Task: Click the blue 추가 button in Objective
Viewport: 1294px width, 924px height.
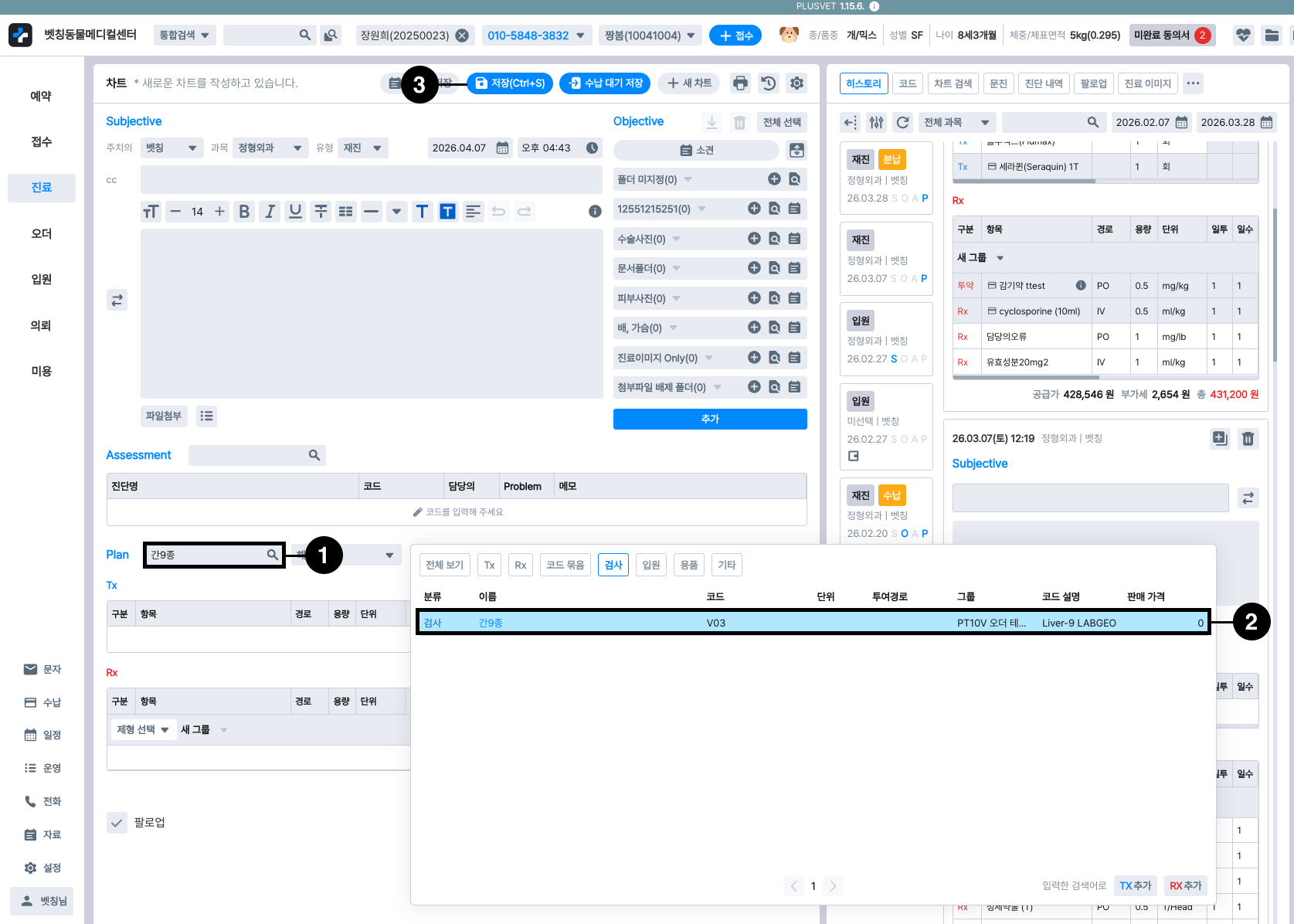Action: (710, 419)
